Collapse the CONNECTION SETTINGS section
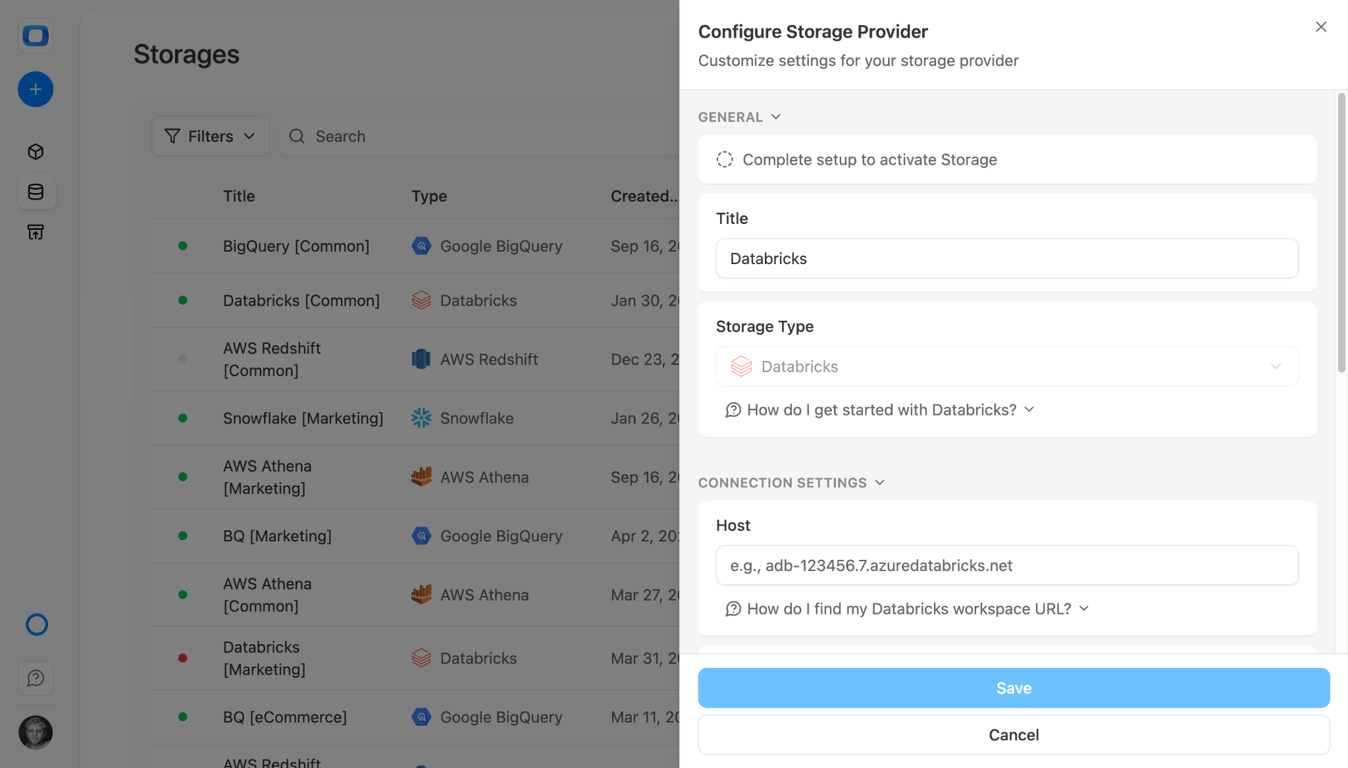1348x768 pixels. (x=791, y=483)
